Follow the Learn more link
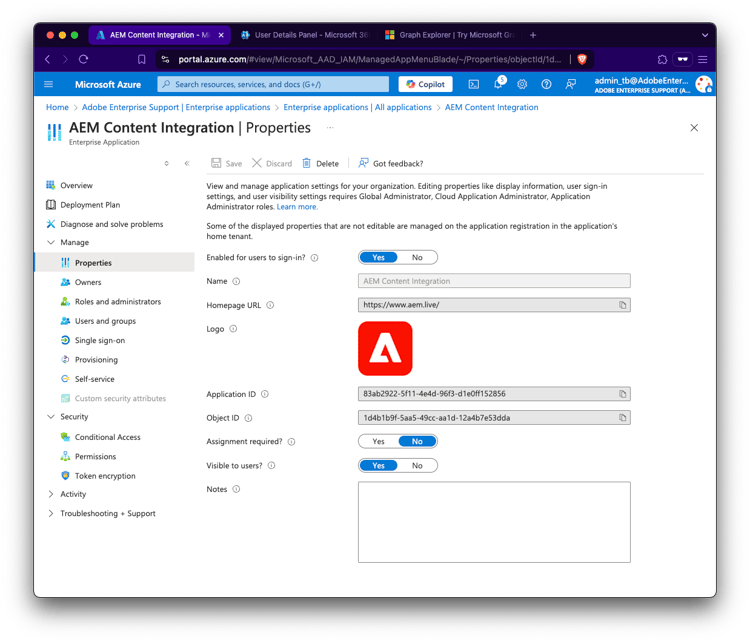This screenshot has width=750, height=642. pos(297,207)
